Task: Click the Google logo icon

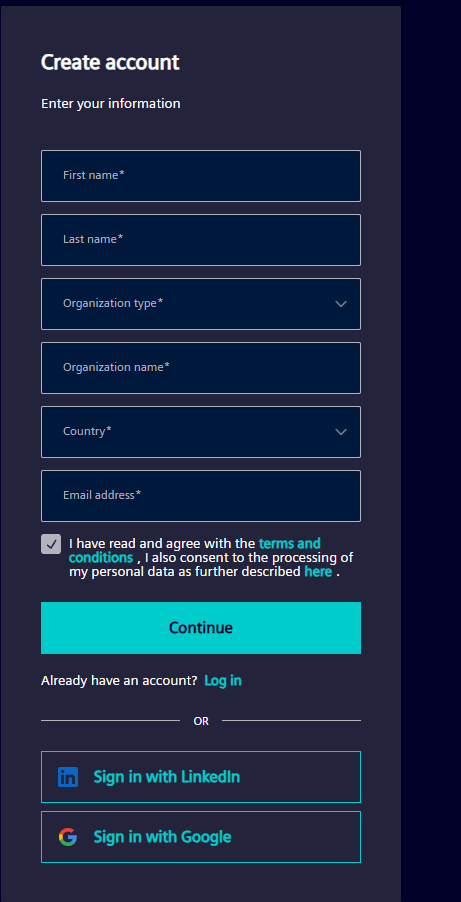Action: coord(68,836)
